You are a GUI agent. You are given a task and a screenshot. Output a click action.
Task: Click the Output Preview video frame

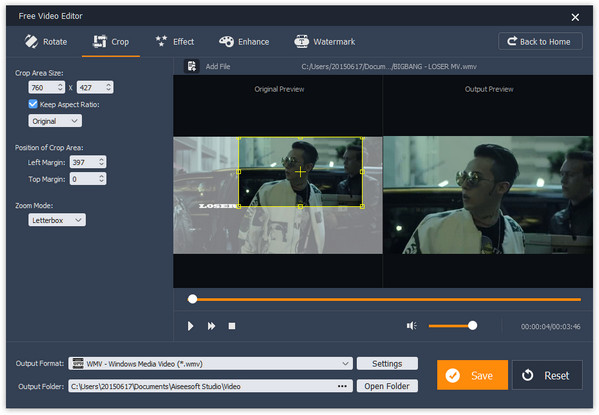488,195
